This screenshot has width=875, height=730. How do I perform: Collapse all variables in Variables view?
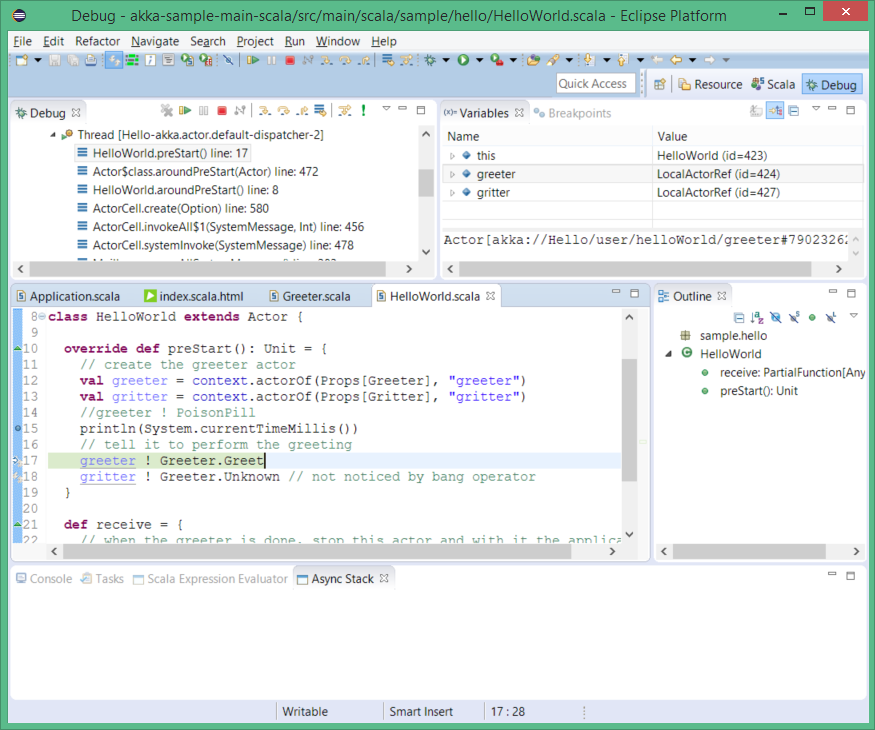click(x=793, y=111)
